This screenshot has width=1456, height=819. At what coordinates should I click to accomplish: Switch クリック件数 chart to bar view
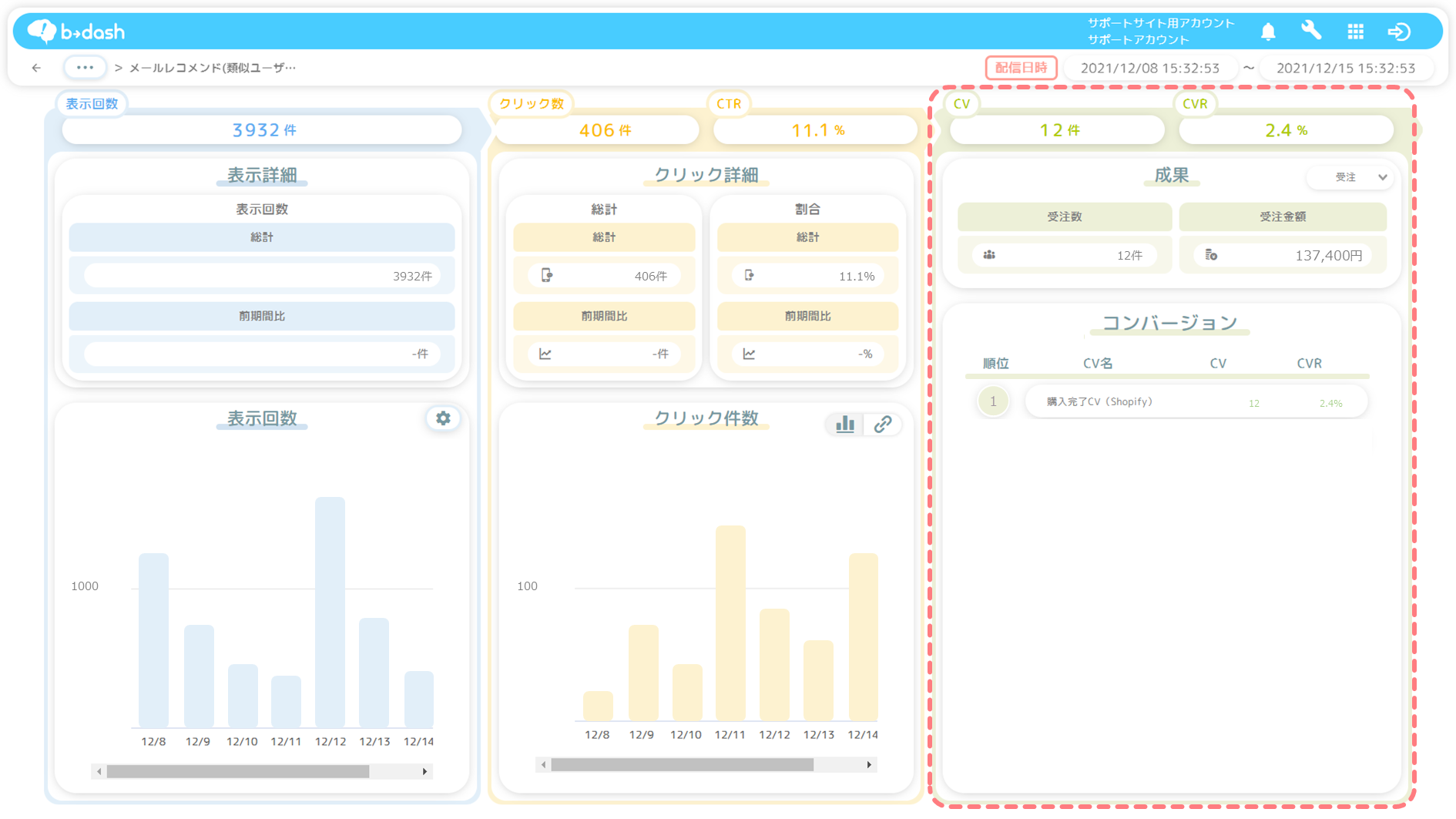point(845,424)
